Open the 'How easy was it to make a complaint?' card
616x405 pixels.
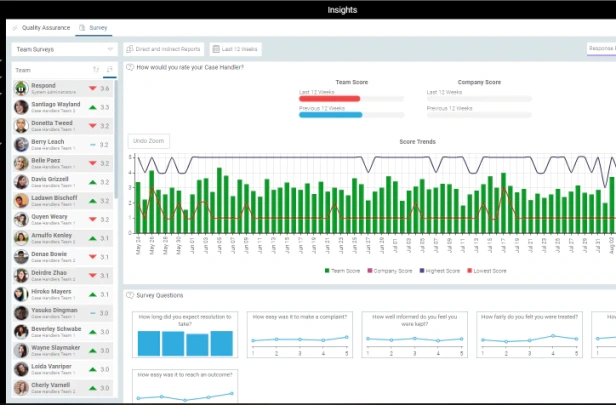point(300,334)
